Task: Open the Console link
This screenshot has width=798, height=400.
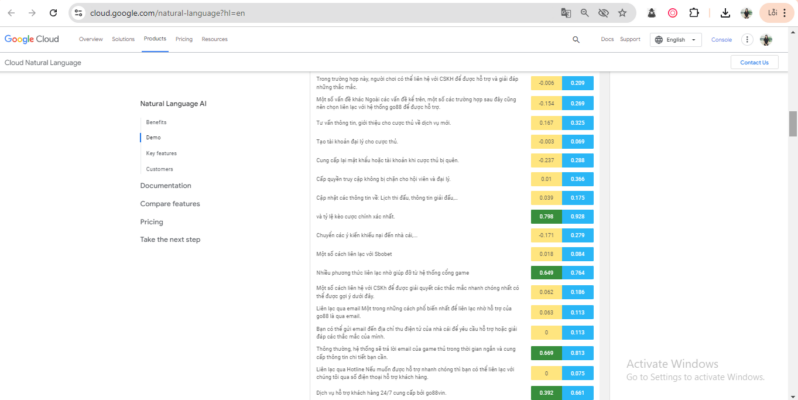Action: [x=721, y=40]
